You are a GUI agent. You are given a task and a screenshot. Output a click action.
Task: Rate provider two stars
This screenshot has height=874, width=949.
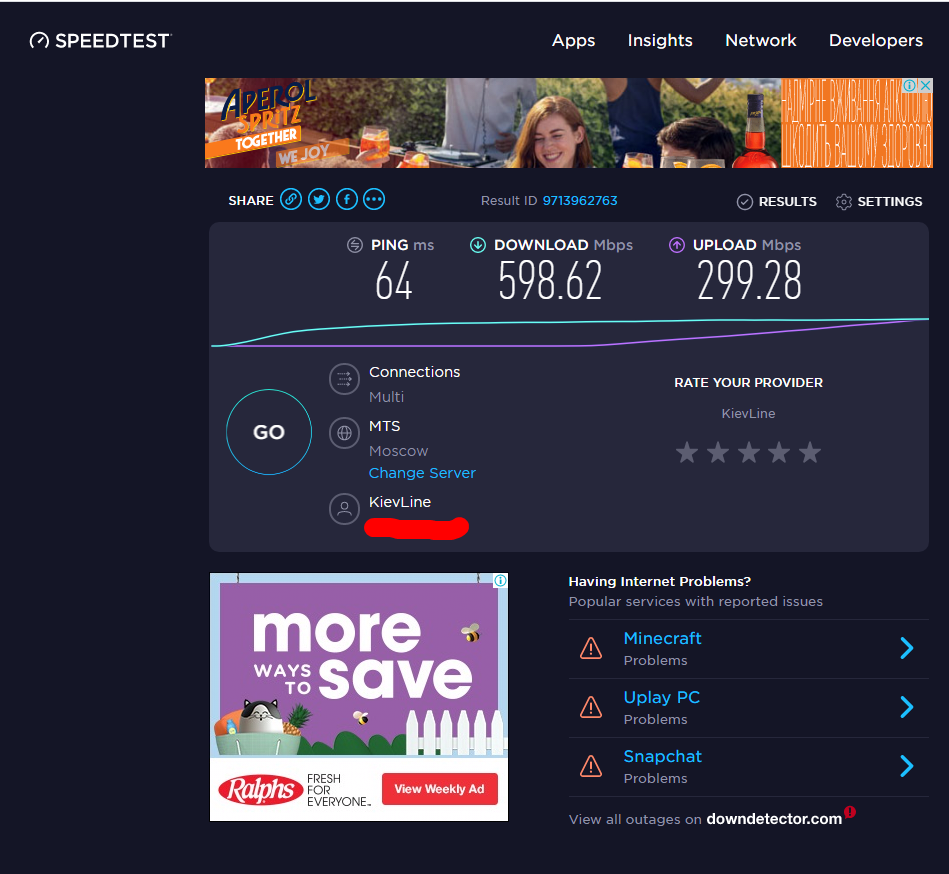pyautogui.click(x=718, y=452)
